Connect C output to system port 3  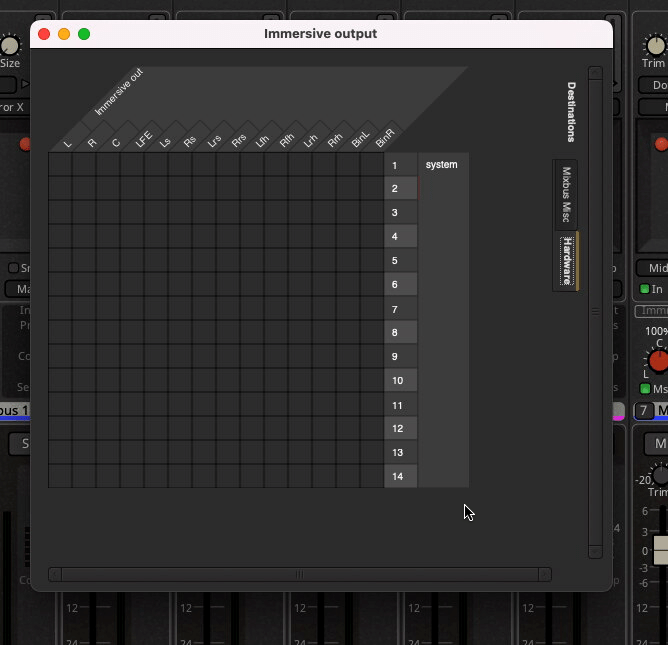click(x=108, y=212)
